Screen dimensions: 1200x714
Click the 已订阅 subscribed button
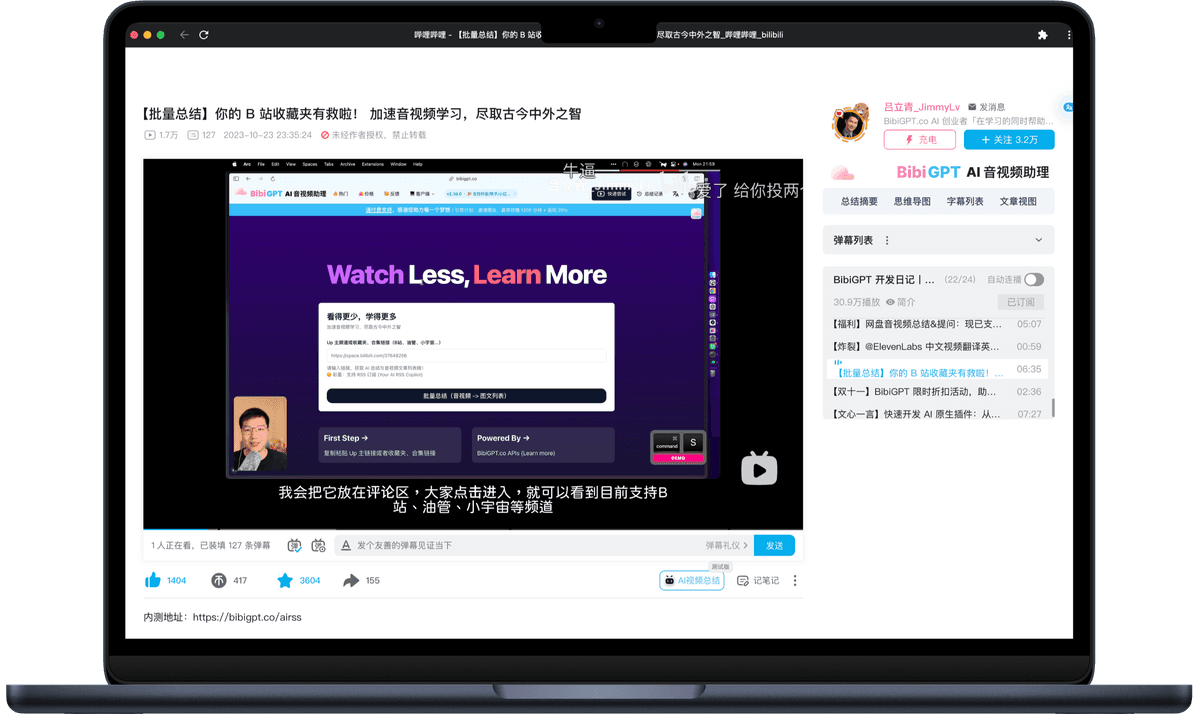tap(1021, 302)
